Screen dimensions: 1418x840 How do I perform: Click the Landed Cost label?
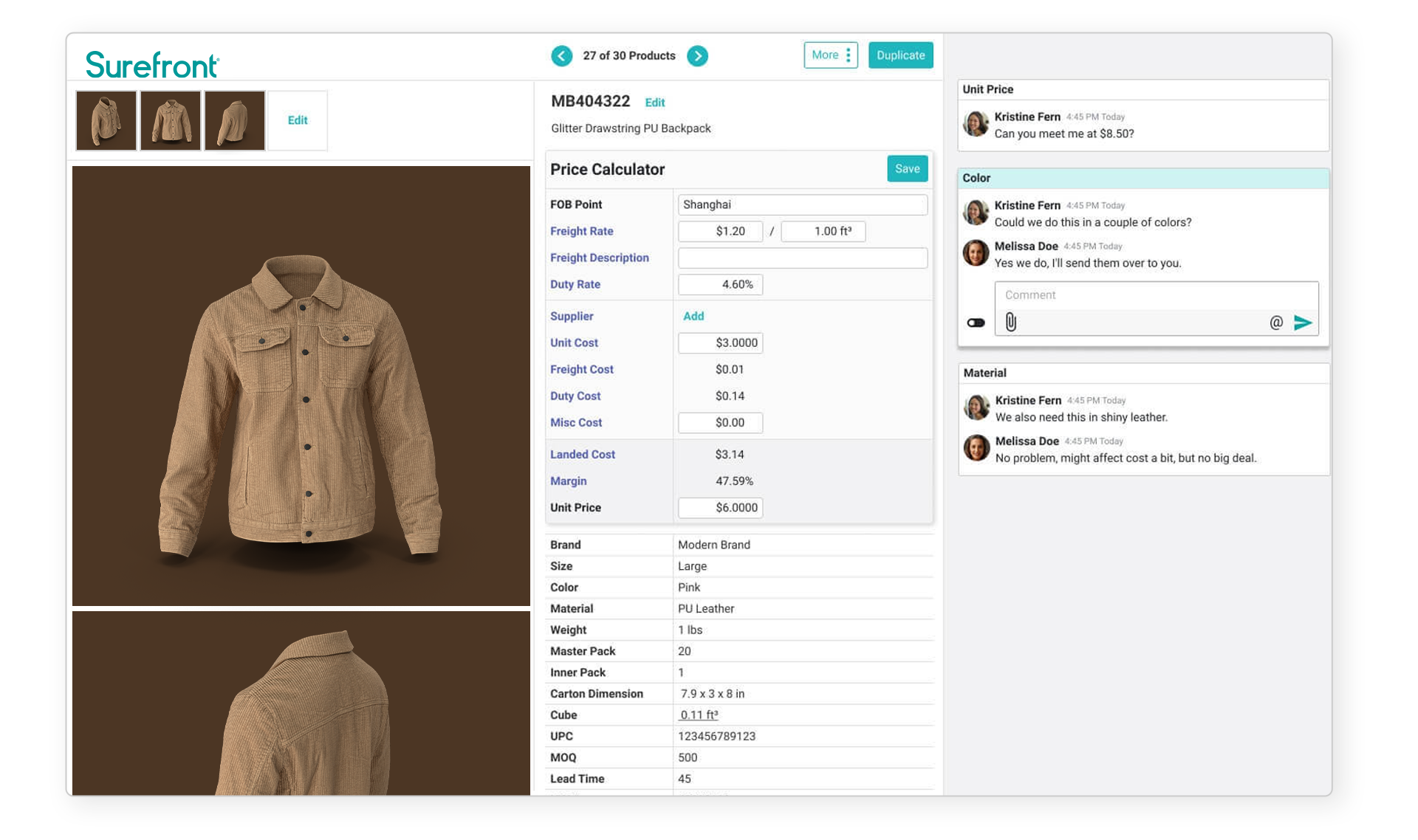583,455
